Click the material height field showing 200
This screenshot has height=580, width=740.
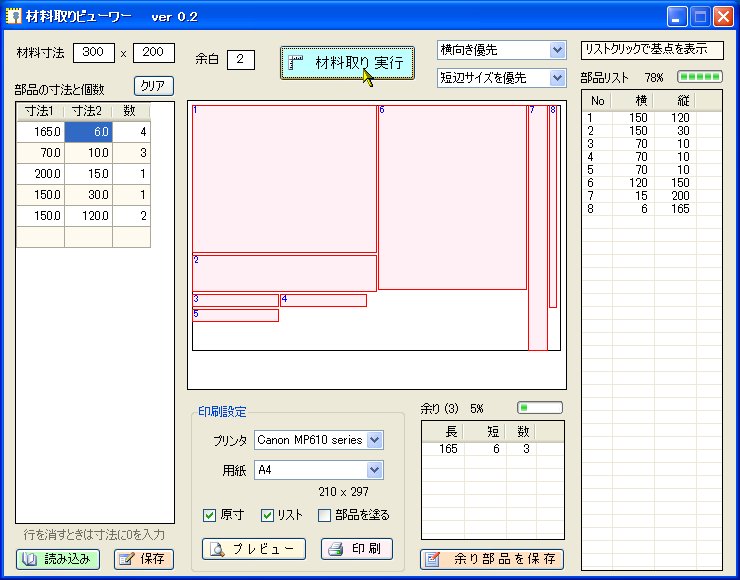tap(153, 52)
